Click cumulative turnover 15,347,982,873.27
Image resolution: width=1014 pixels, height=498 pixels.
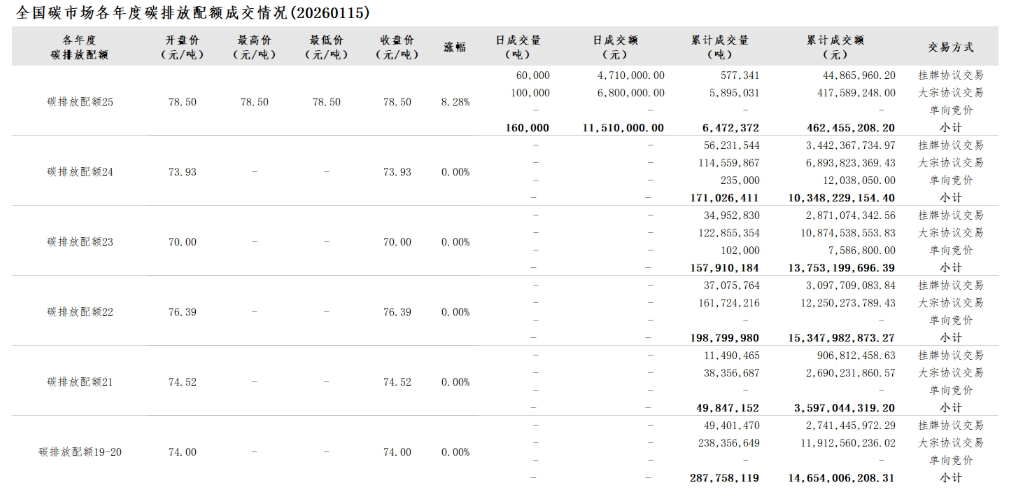(836, 338)
